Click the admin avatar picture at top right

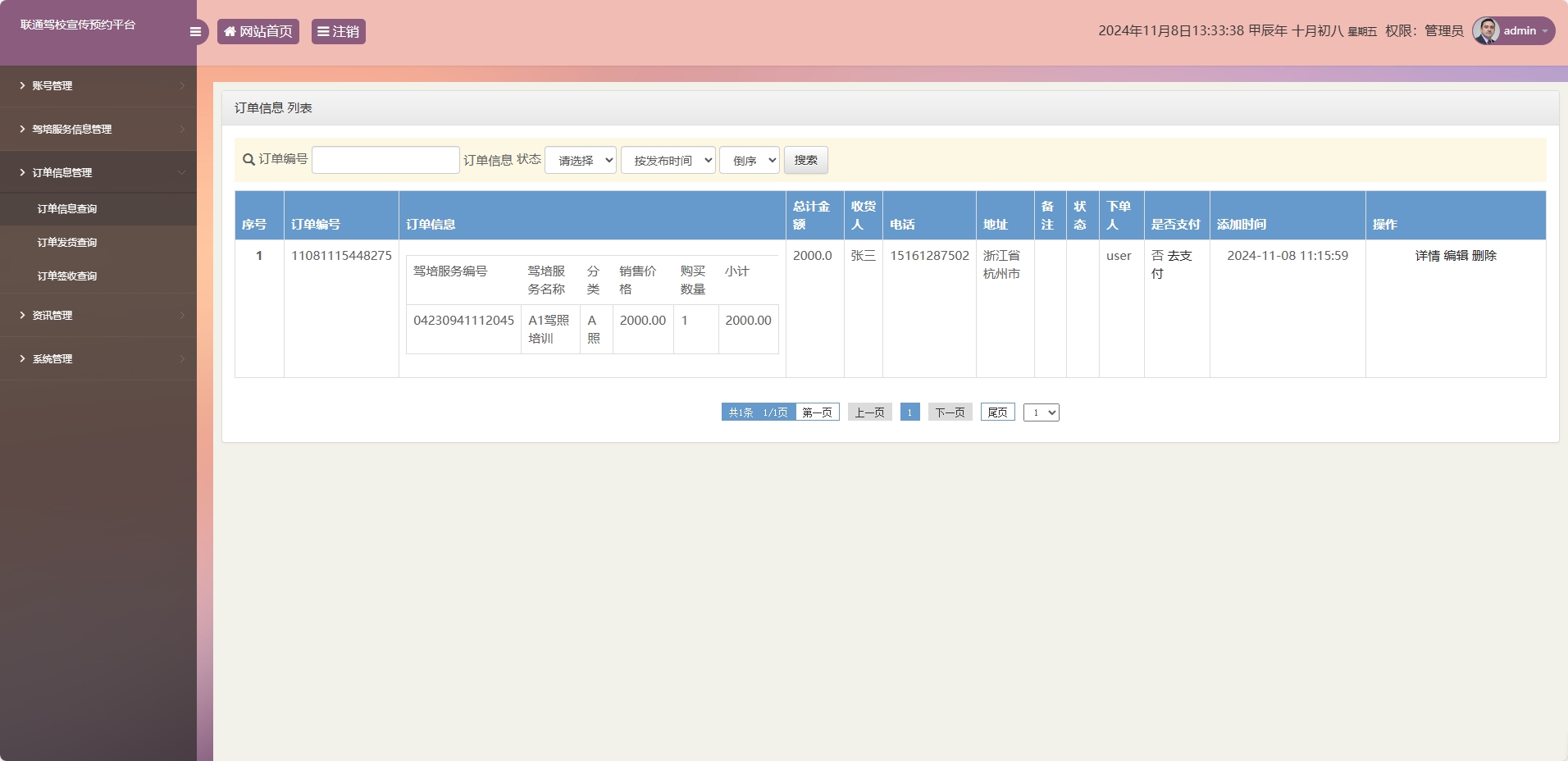point(1484,30)
